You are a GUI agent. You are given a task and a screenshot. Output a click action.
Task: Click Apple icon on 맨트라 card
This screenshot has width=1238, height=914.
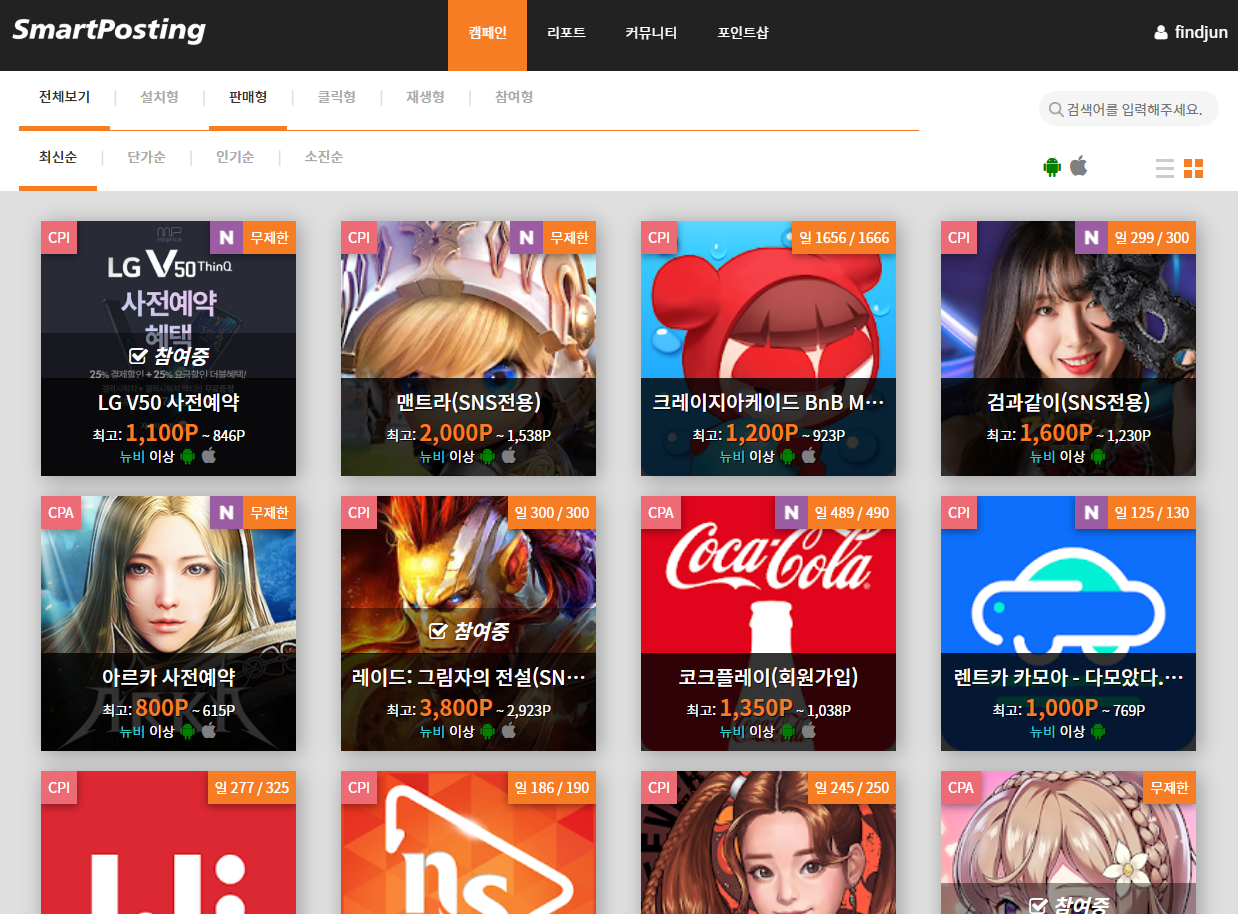click(509, 456)
